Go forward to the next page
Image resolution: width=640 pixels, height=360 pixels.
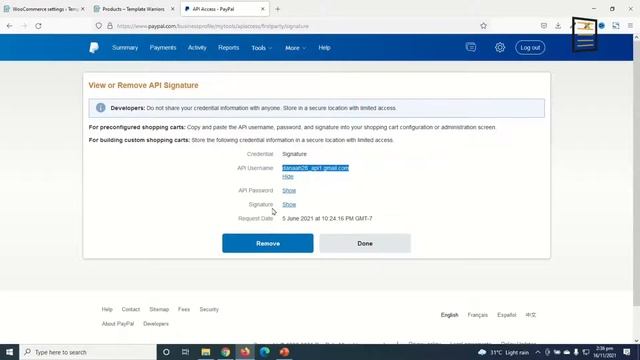tap(24, 26)
